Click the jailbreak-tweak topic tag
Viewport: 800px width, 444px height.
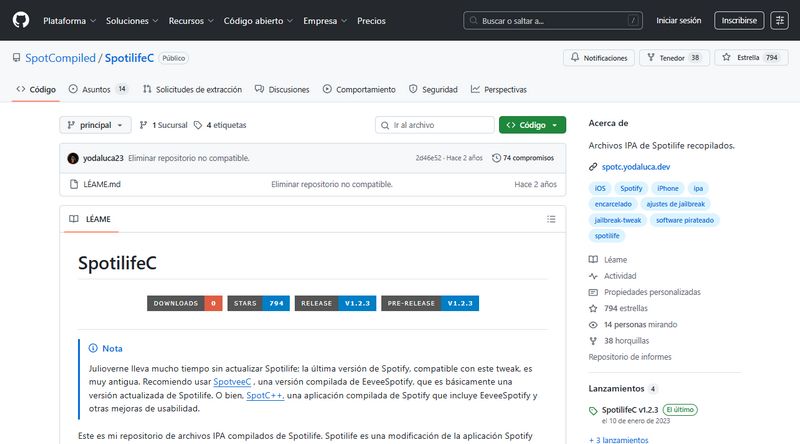[x=617, y=220]
